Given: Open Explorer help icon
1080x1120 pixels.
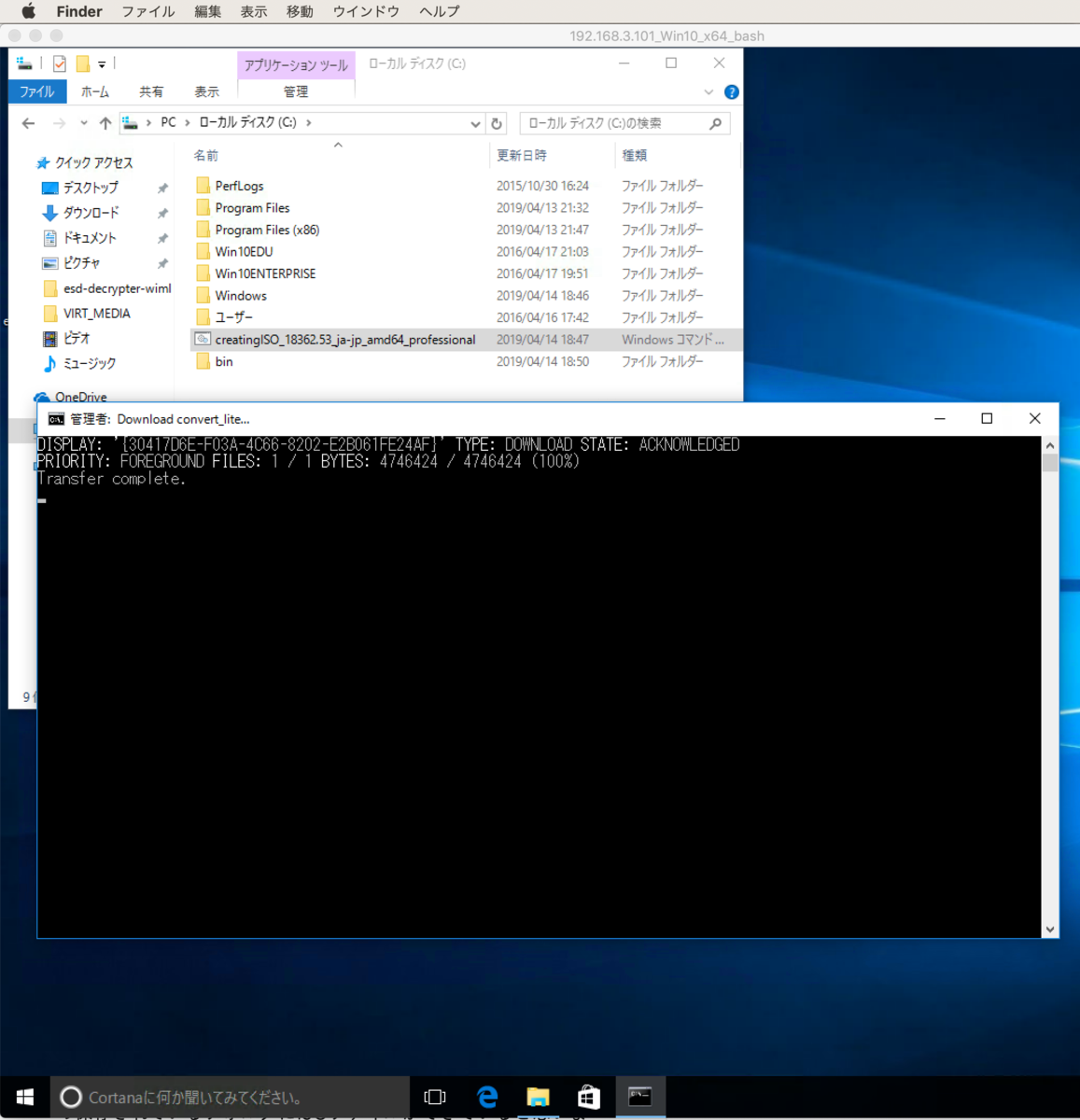Looking at the screenshot, I should click(x=732, y=91).
